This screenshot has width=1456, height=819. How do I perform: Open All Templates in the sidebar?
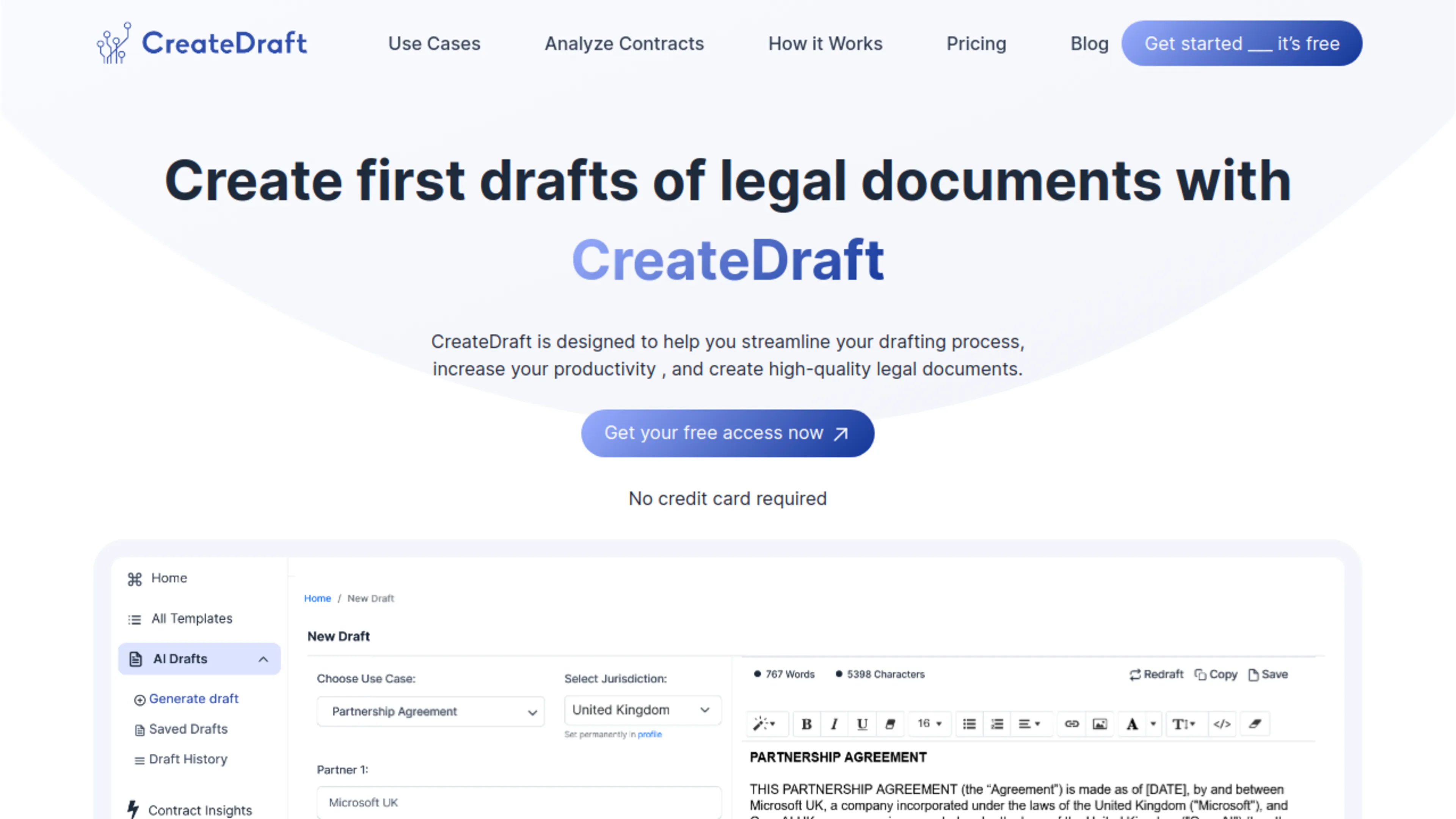191,618
